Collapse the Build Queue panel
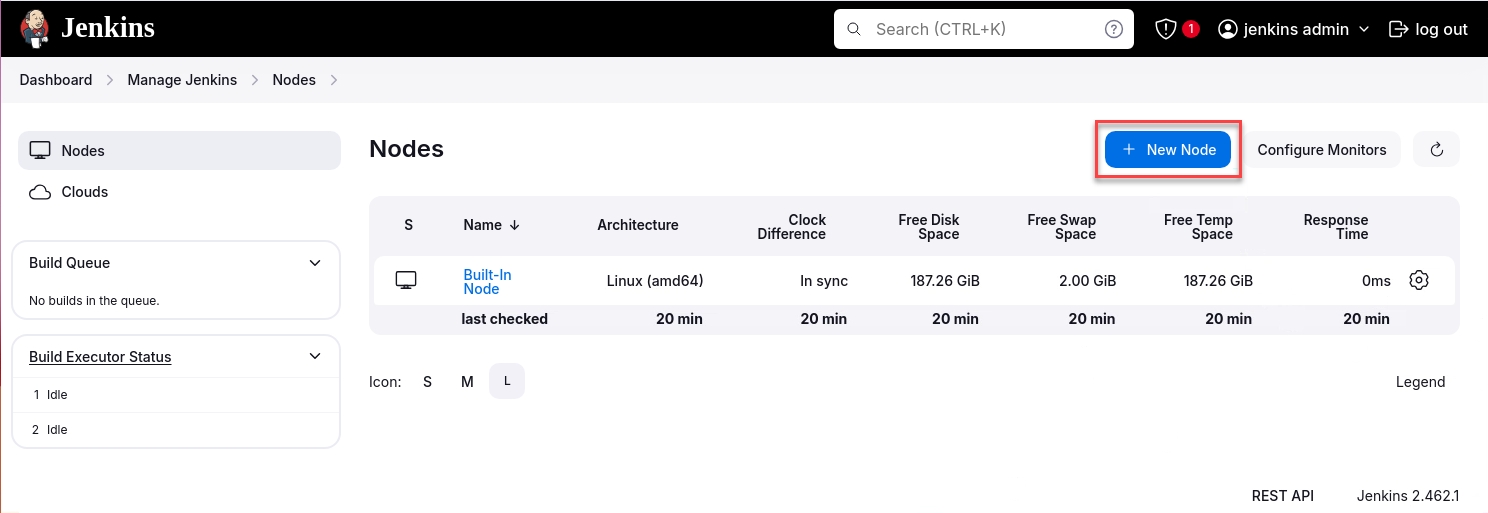Viewport: 1488px width, 513px height. pyautogui.click(x=315, y=263)
